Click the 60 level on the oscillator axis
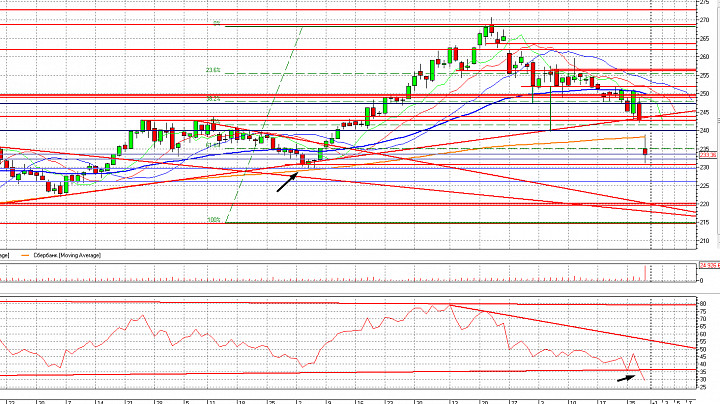 tap(703, 334)
